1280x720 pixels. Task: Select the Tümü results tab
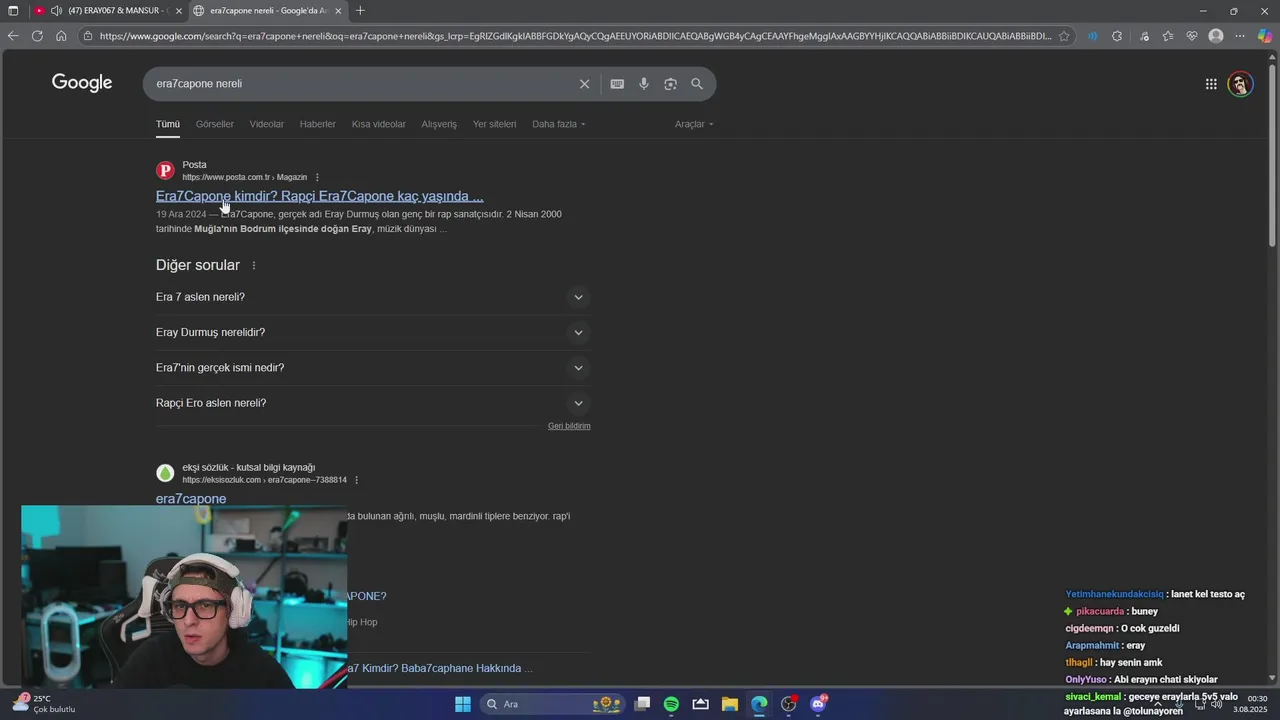click(168, 124)
